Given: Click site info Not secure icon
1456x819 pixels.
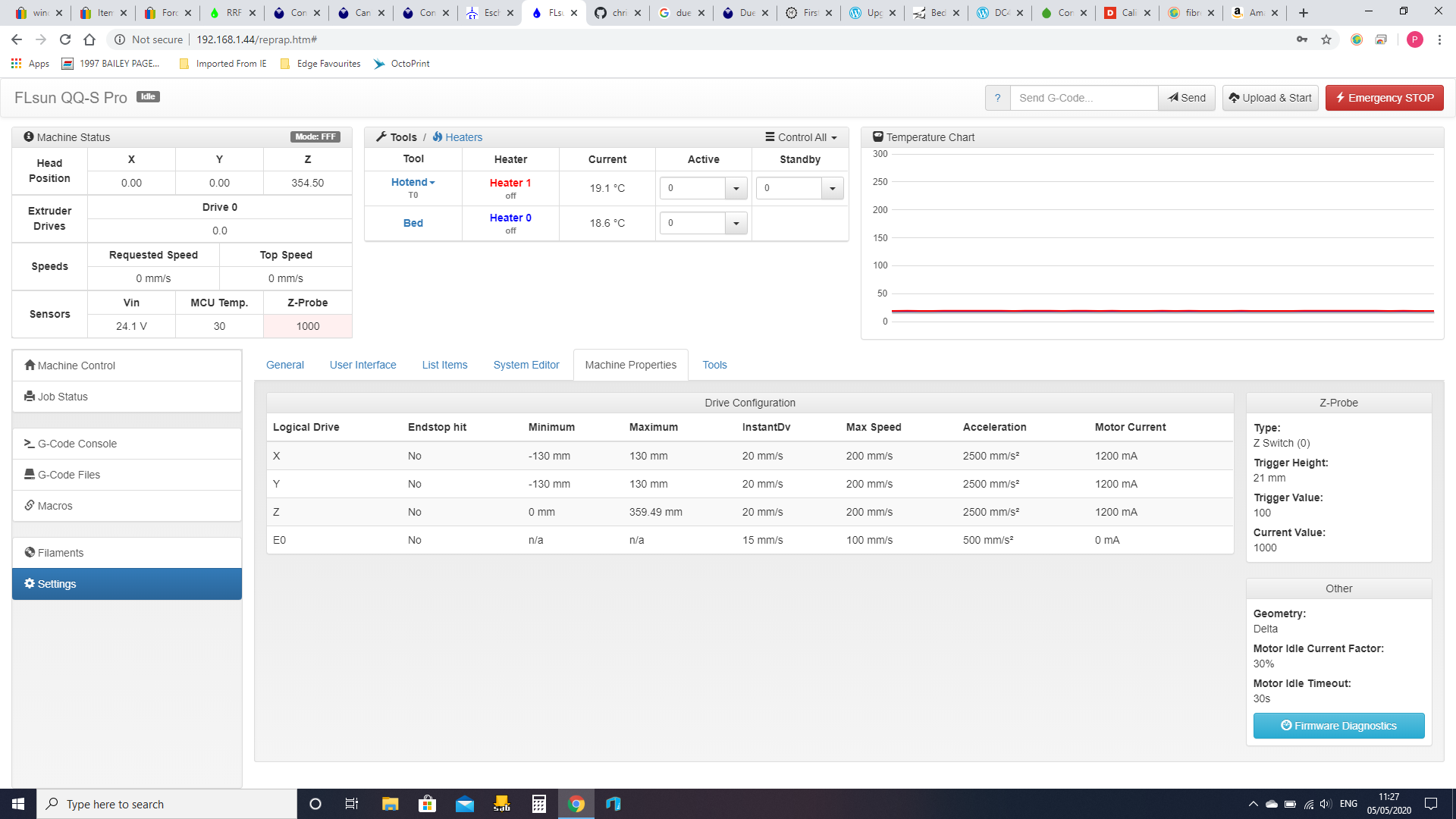Looking at the screenshot, I should [119, 39].
